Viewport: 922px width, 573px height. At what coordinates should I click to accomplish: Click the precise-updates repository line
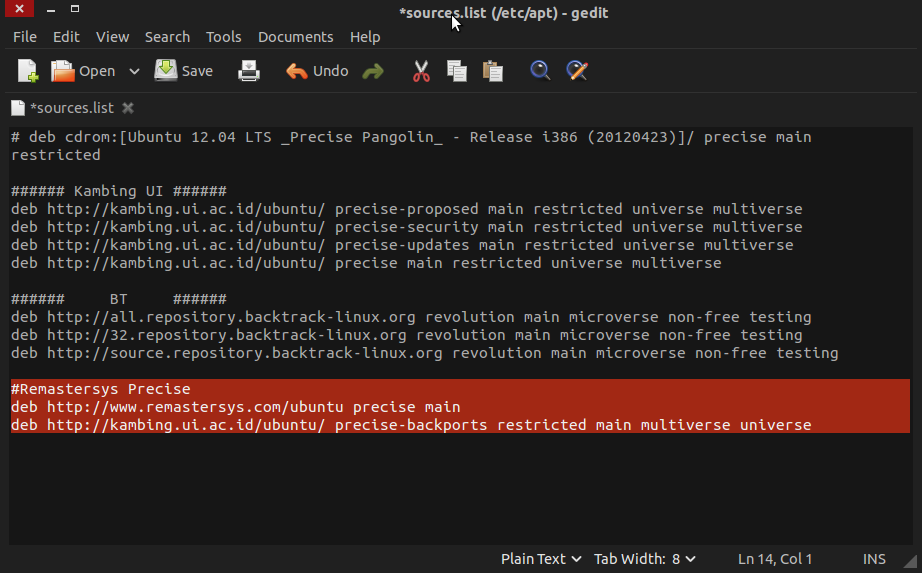(402, 245)
